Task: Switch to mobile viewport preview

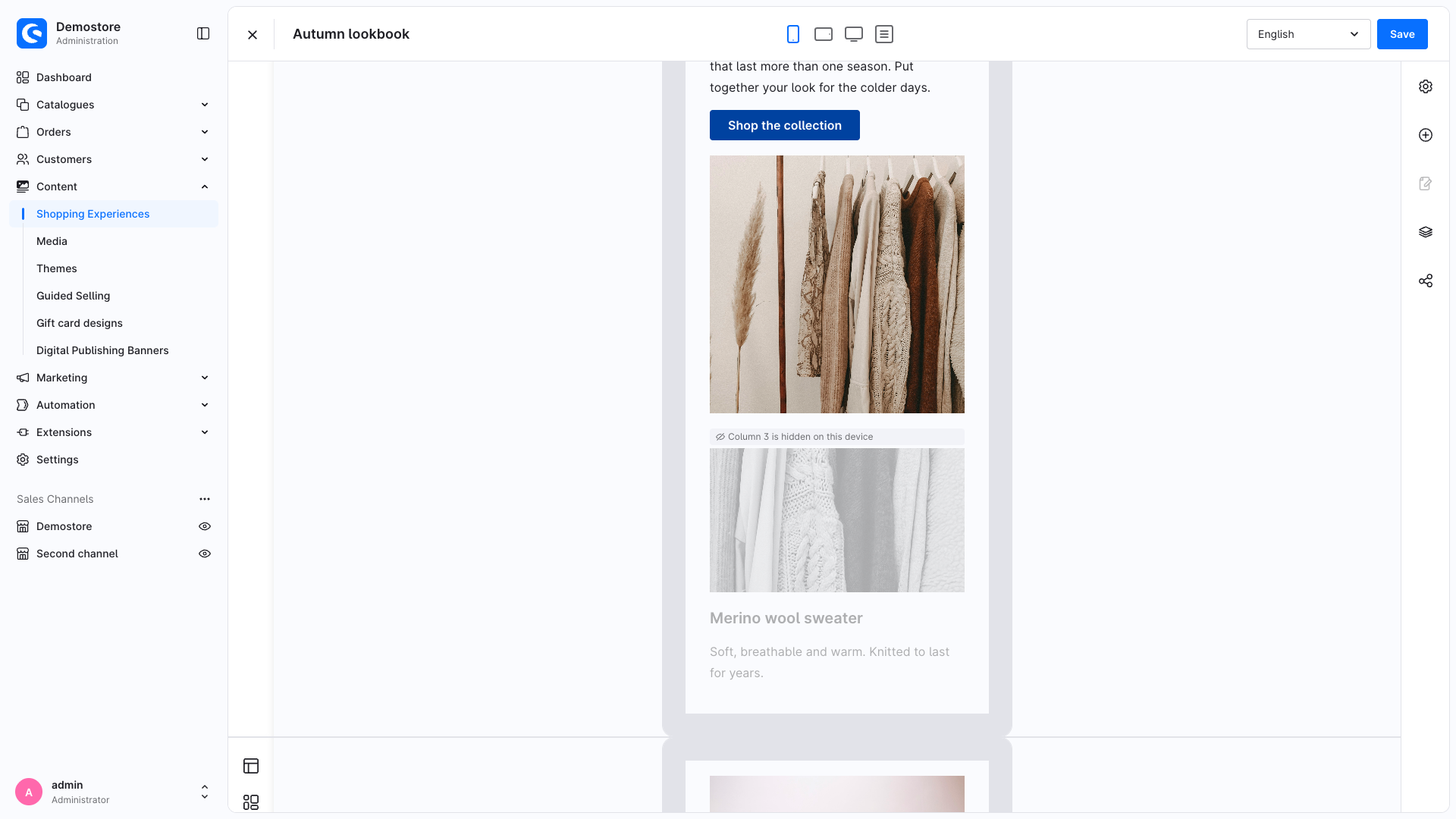Action: pyautogui.click(x=793, y=34)
